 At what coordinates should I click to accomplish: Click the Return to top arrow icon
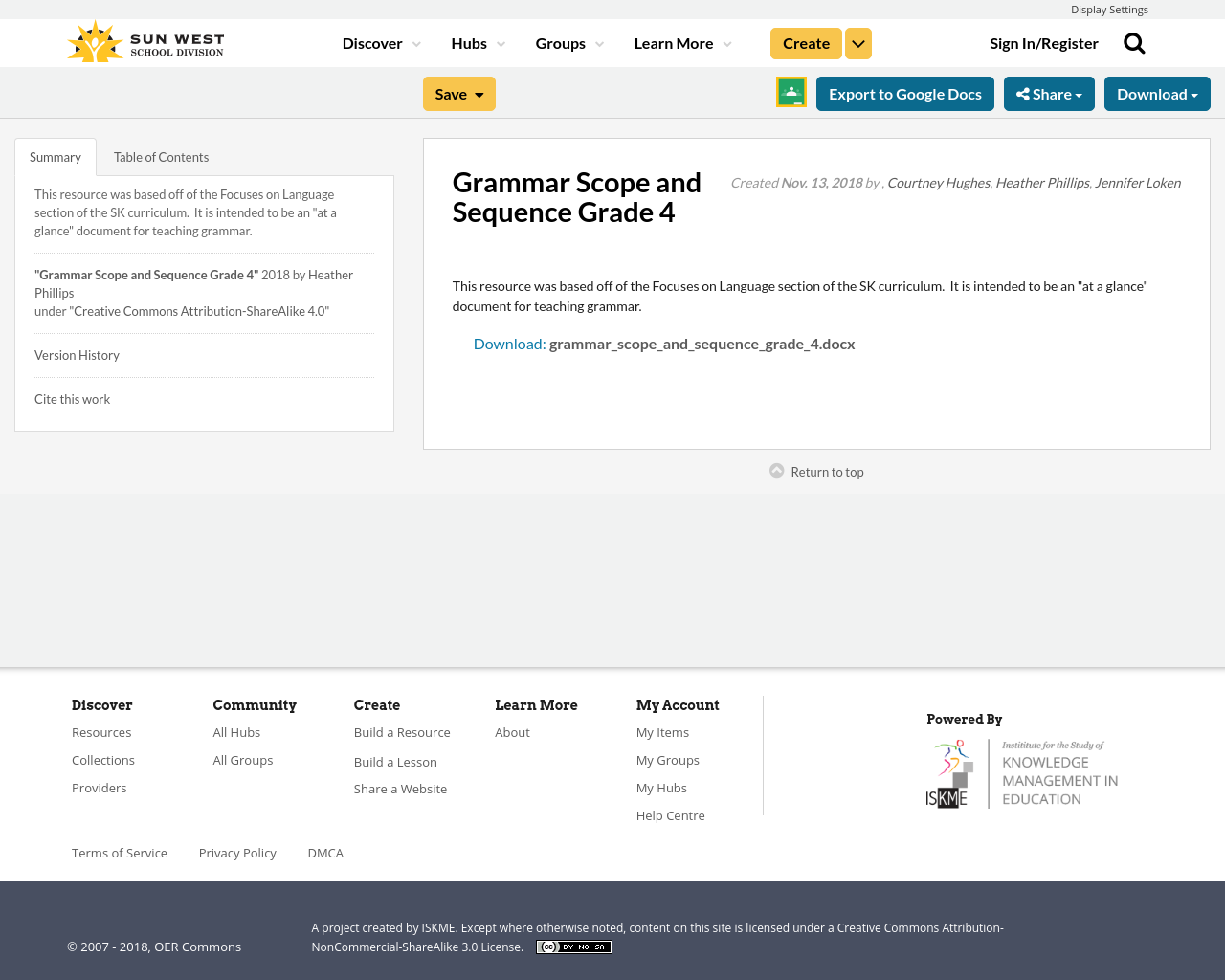[775, 469]
